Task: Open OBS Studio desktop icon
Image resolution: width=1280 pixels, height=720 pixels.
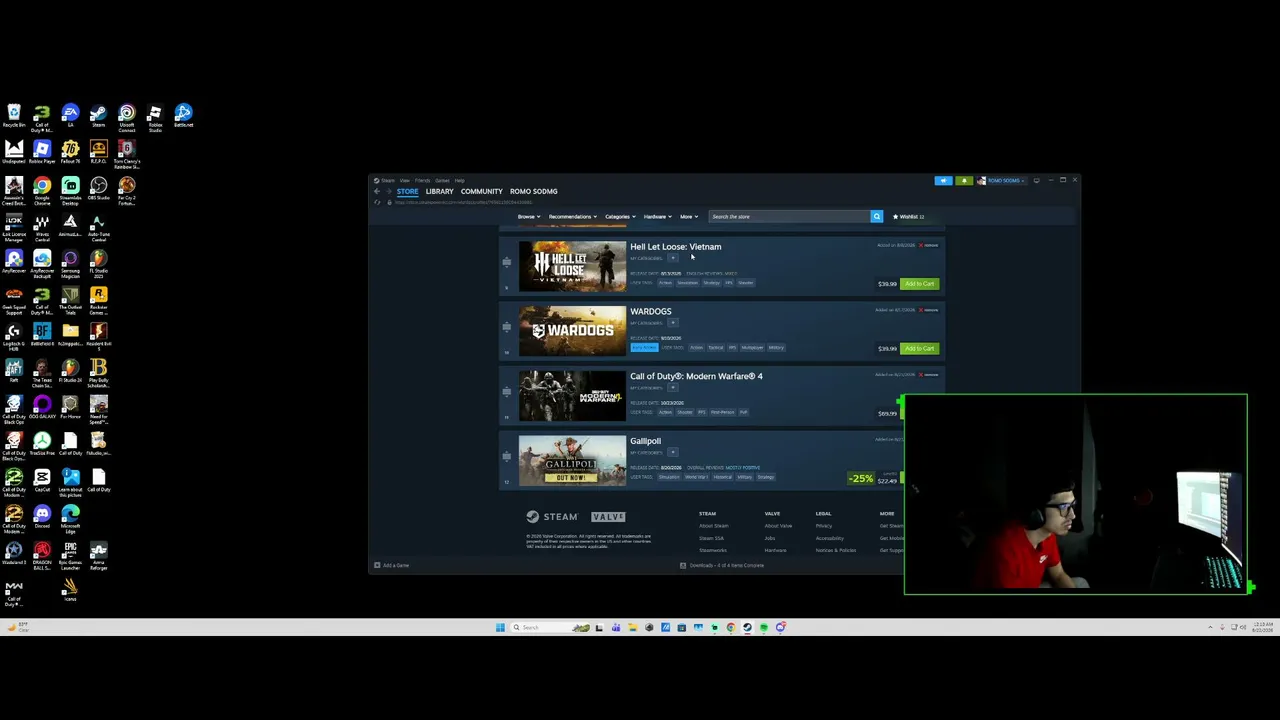Action: [98, 189]
